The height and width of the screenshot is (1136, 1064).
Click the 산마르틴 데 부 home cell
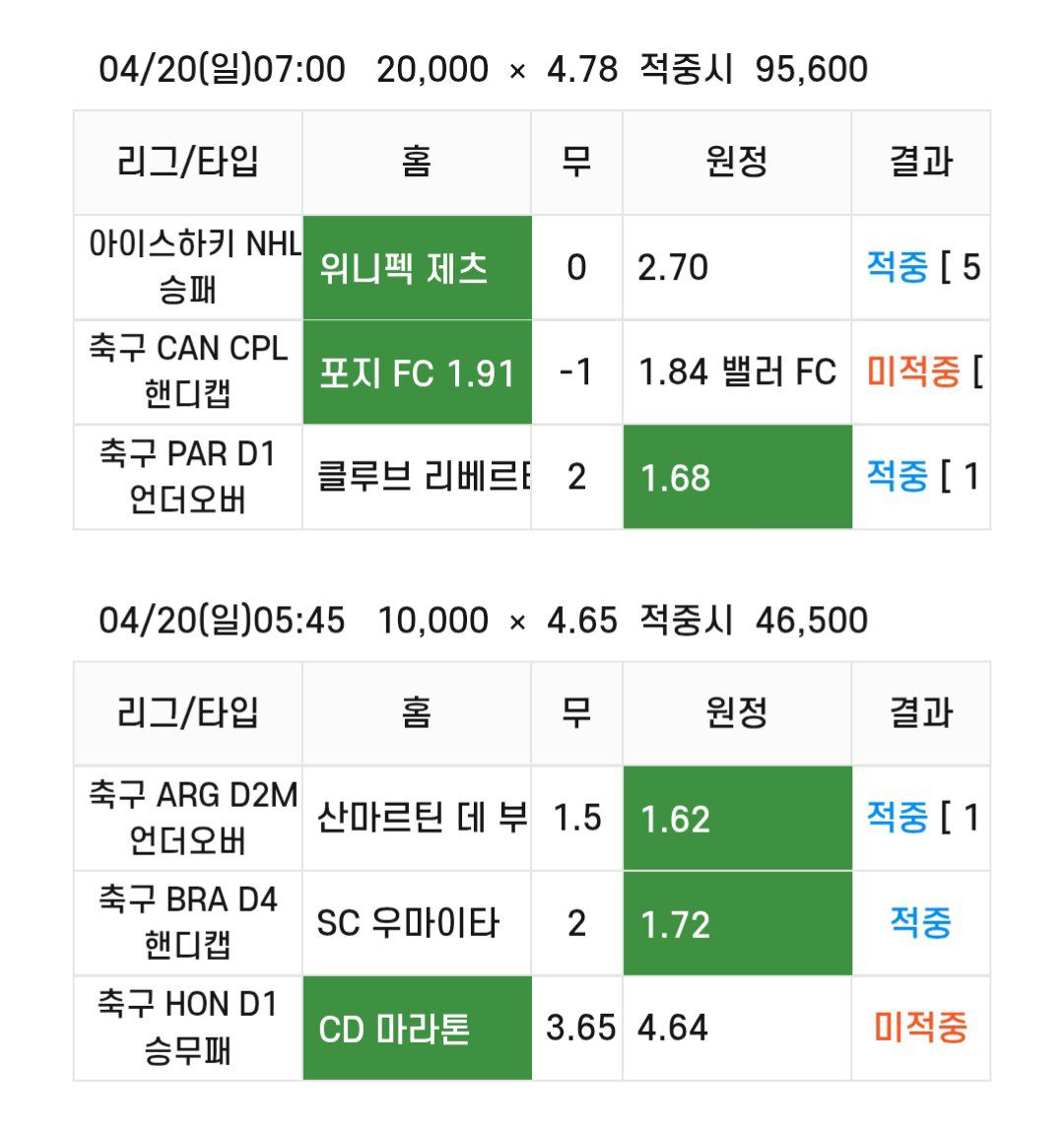(417, 818)
